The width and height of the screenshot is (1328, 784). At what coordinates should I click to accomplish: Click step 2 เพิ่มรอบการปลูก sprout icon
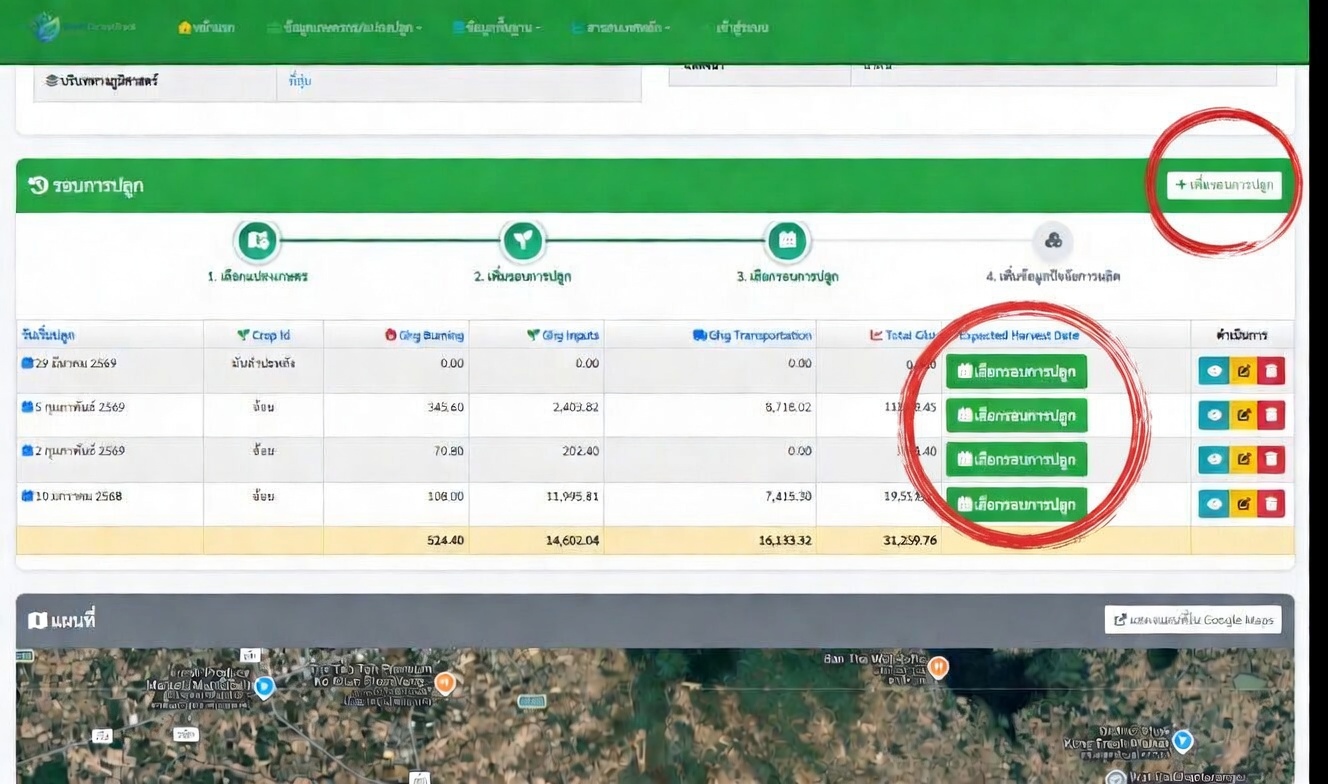pos(522,241)
